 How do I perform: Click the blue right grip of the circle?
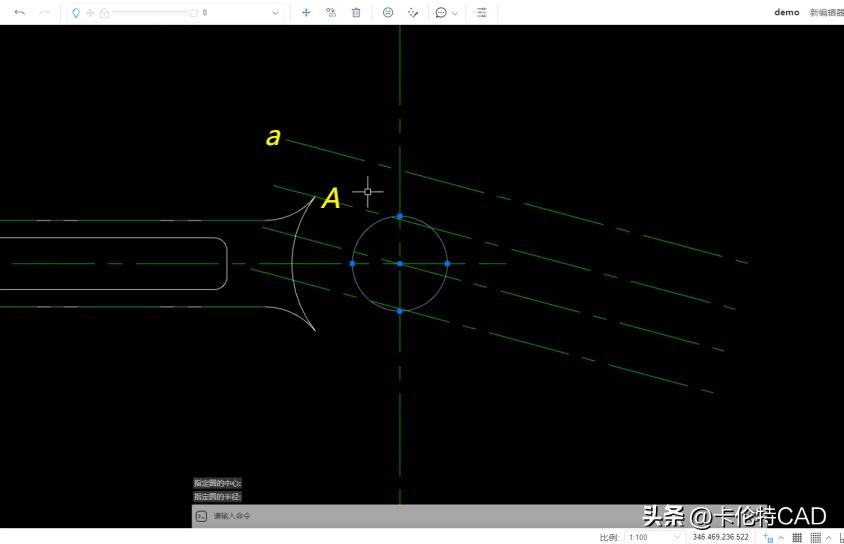[x=447, y=264]
